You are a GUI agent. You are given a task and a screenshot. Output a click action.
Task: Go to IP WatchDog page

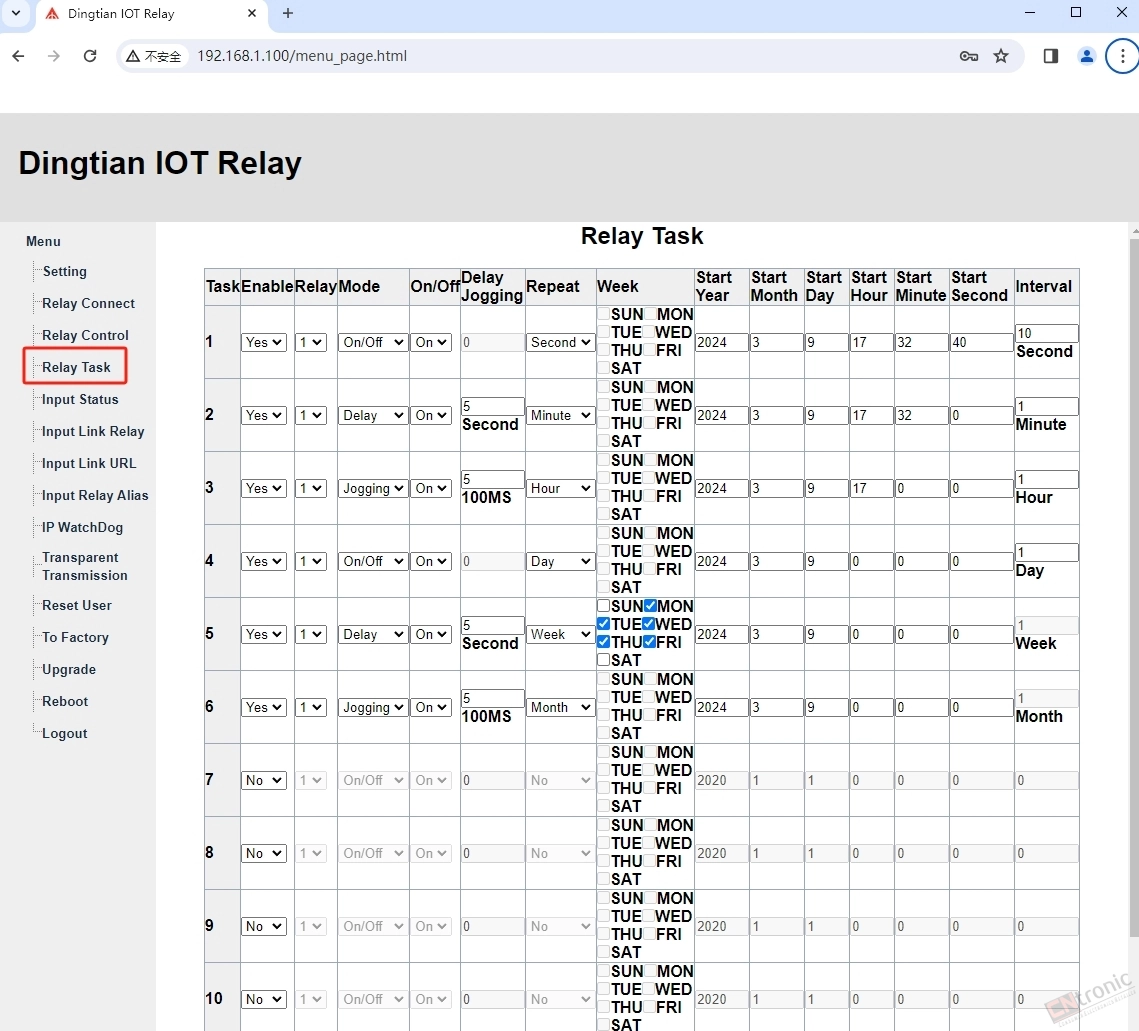point(82,527)
